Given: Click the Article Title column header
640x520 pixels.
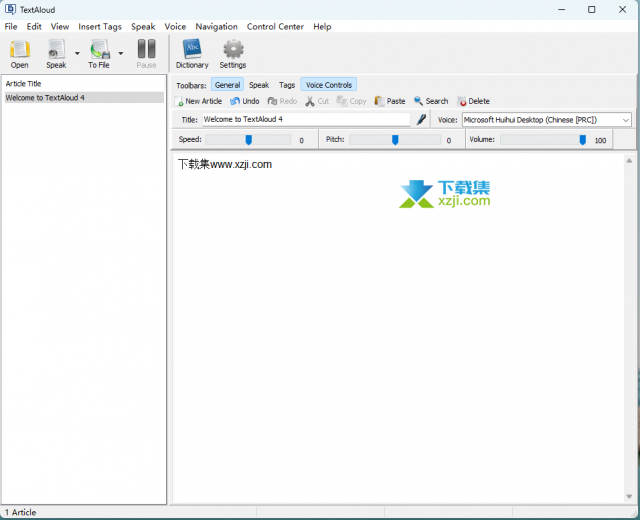Looking at the screenshot, I should (23, 84).
